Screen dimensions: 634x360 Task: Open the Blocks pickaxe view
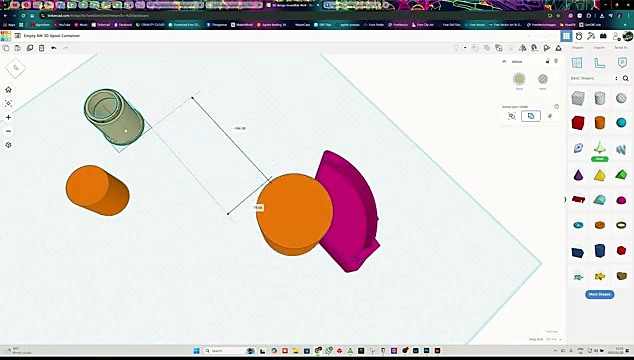[591, 36]
